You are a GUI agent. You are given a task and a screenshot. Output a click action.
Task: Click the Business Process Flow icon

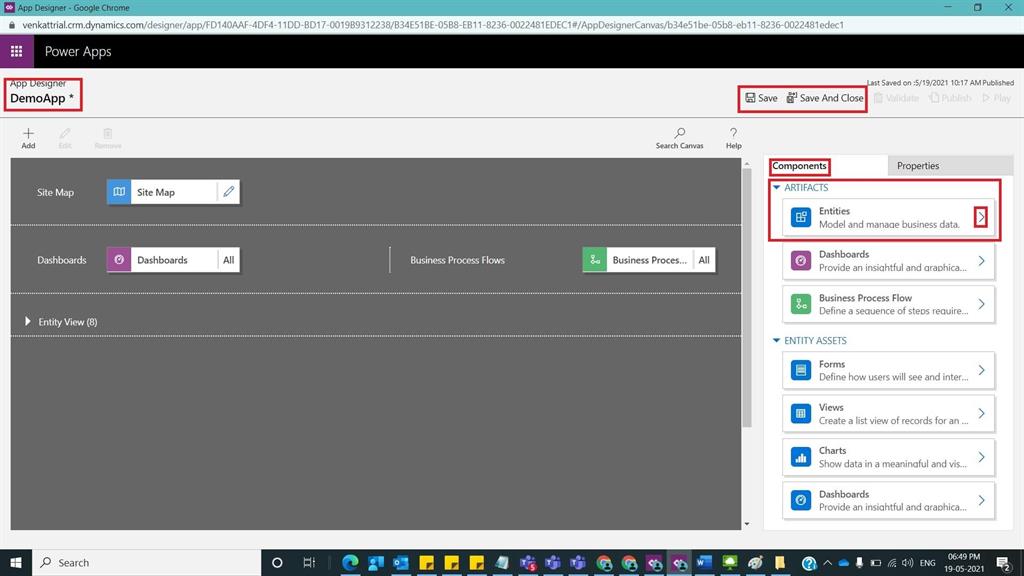799,303
